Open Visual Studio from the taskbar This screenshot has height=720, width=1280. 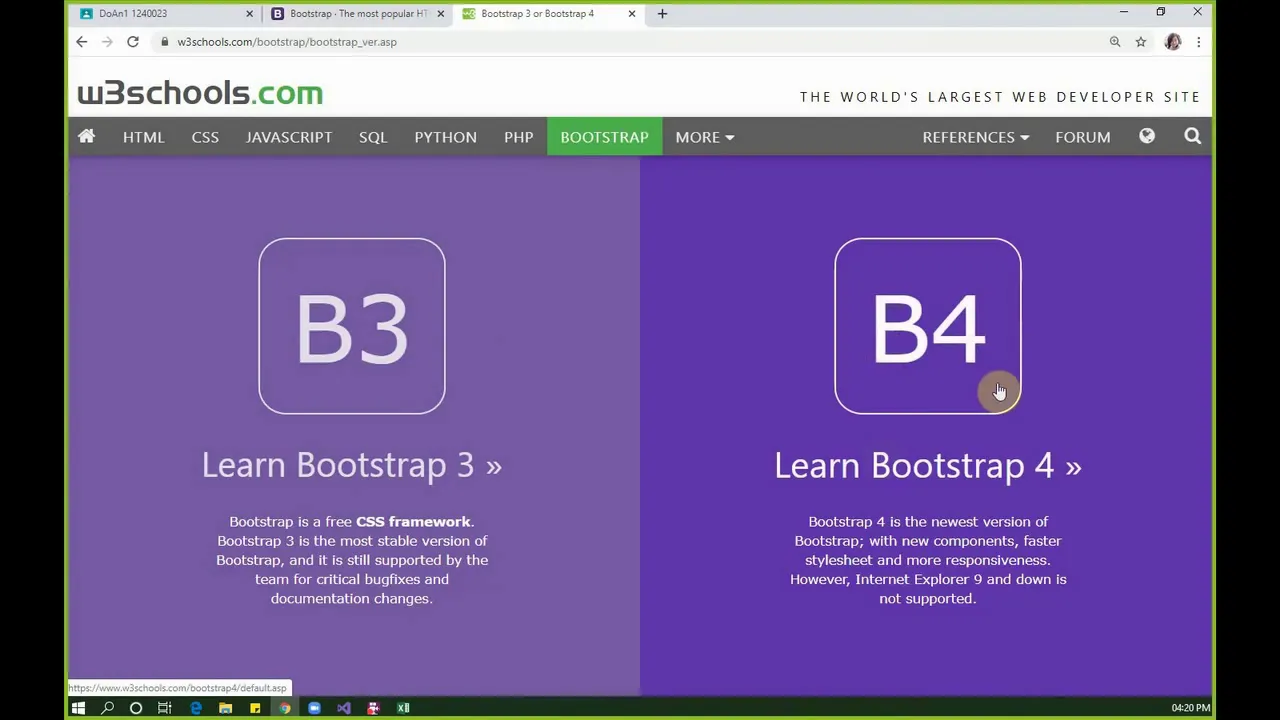[344, 708]
